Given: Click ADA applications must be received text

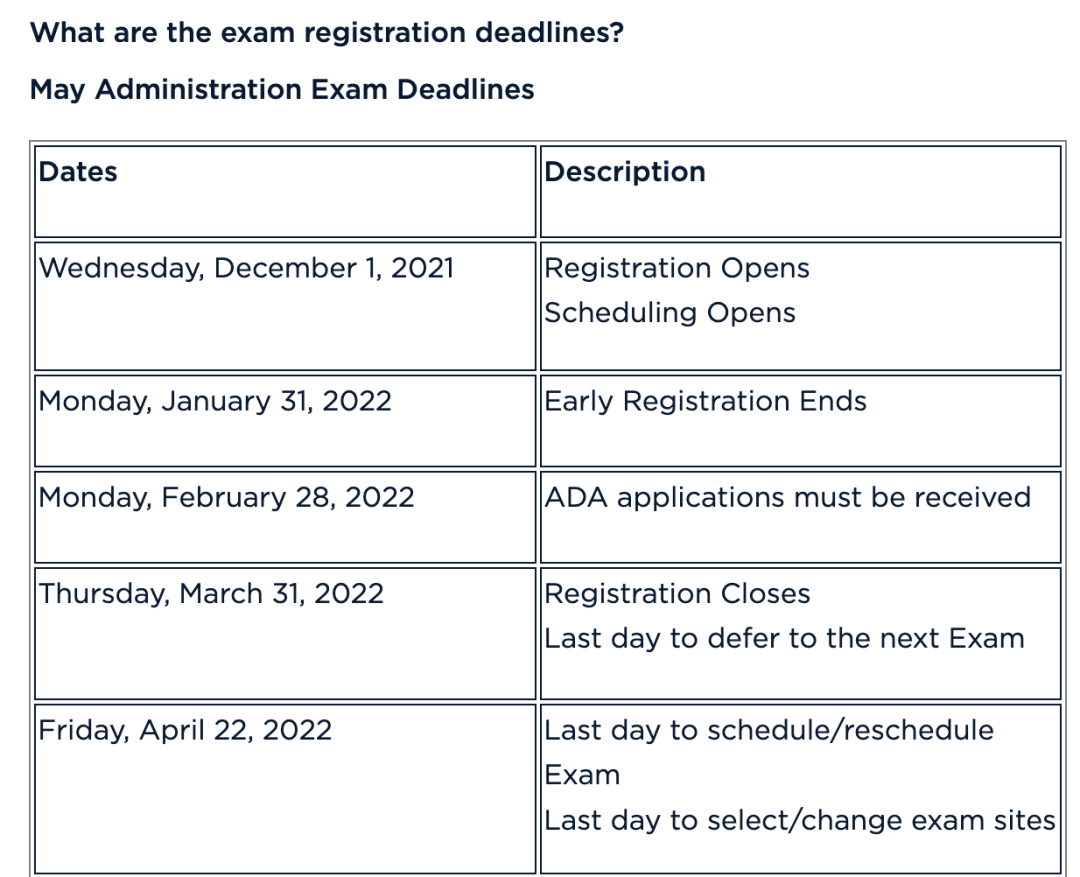Looking at the screenshot, I should 788,497.
